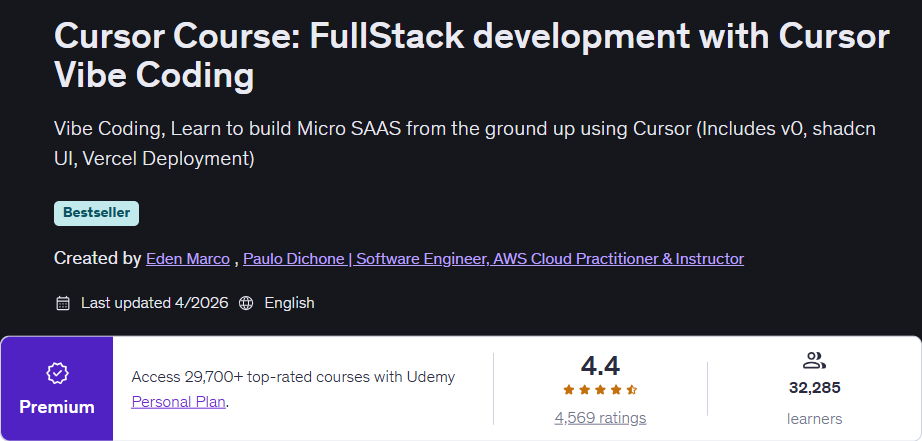The height and width of the screenshot is (441, 922).
Task: Click the 4.4 rating score
Action: click(x=600, y=366)
